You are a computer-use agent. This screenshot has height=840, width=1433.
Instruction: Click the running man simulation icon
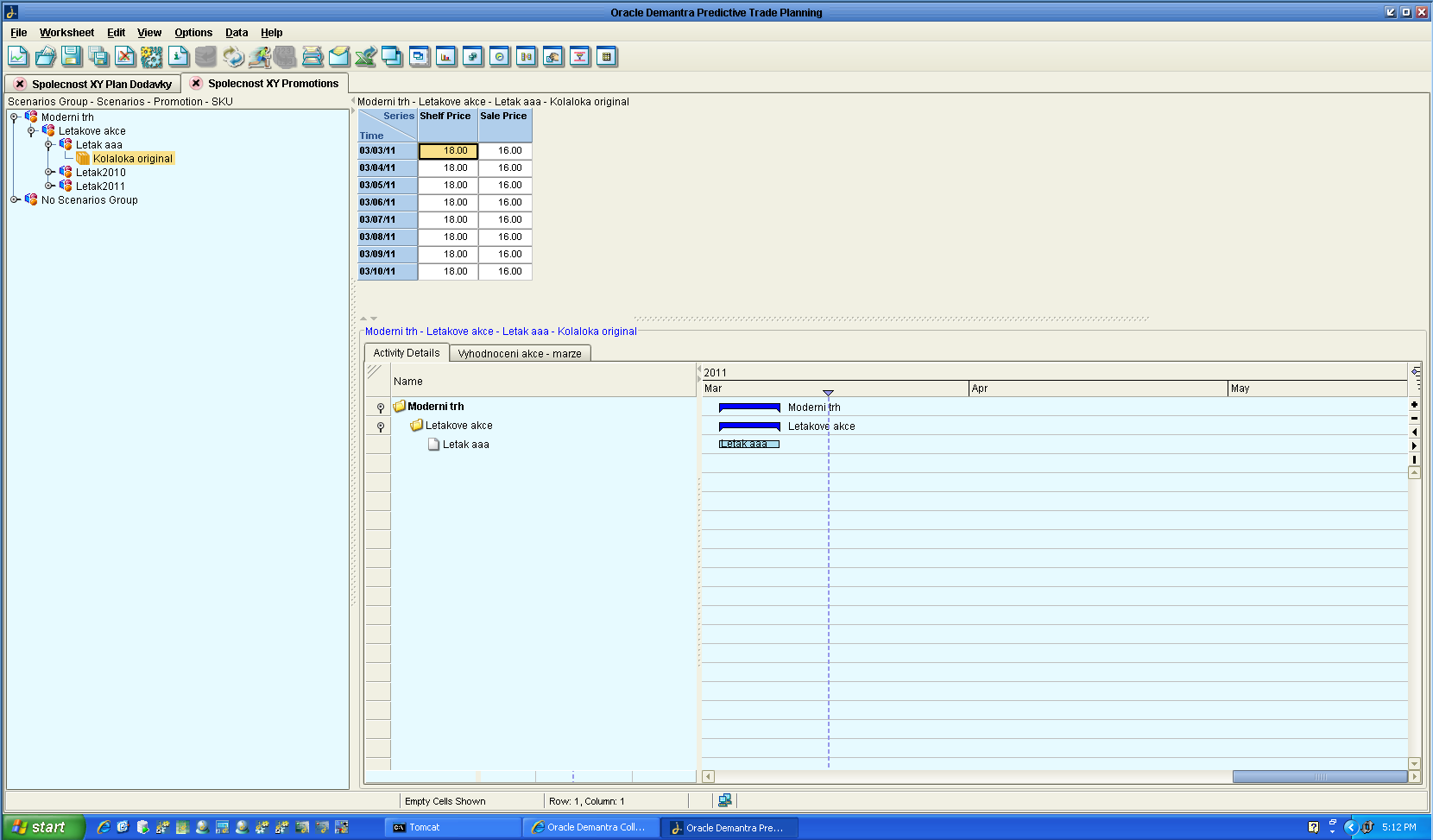point(259,57)
